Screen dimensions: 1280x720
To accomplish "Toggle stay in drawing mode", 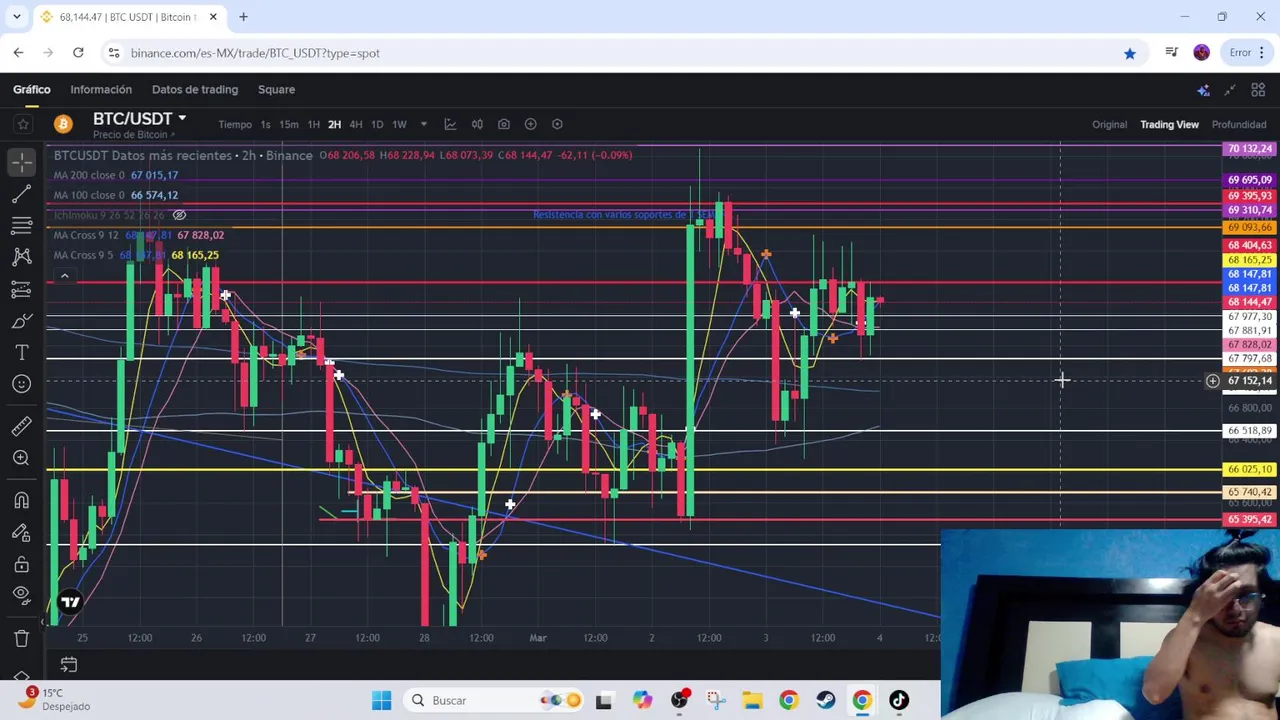I will [22, 532].
